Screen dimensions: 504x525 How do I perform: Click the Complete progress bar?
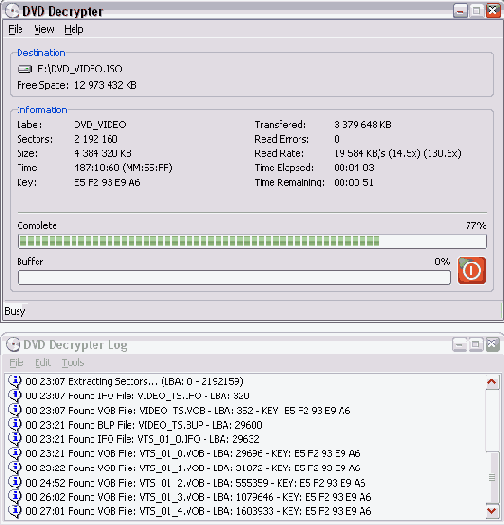coord(252,241)
